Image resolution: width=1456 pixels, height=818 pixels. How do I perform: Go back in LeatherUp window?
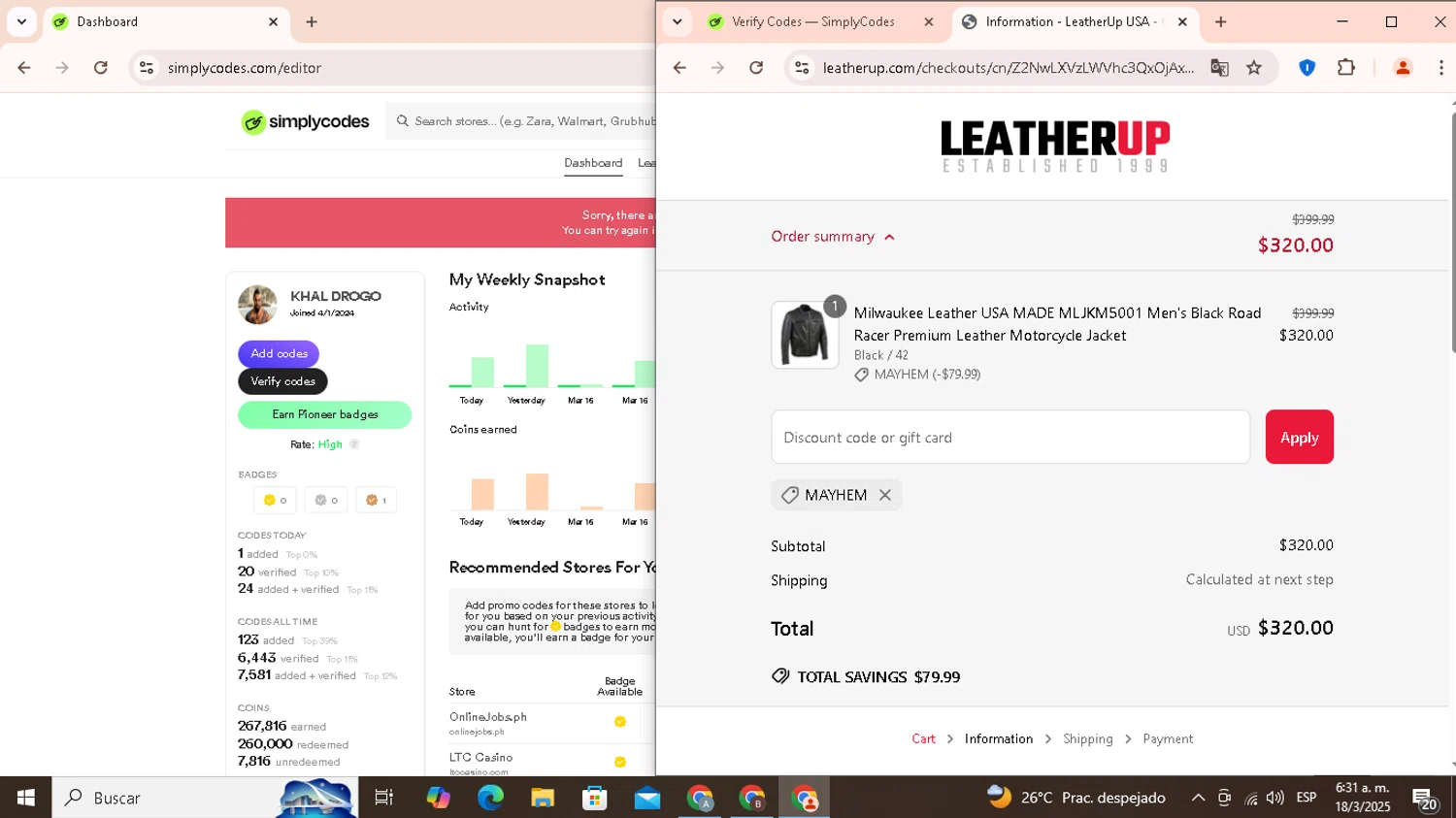(679, 68)
